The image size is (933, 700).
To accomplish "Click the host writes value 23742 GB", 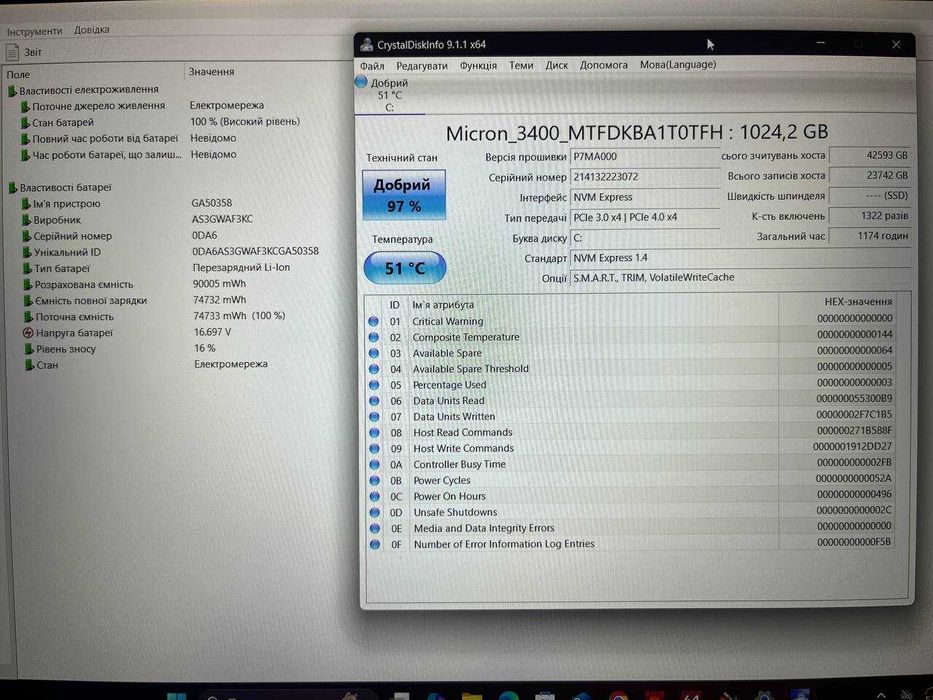I will click(x=869, y=176).
